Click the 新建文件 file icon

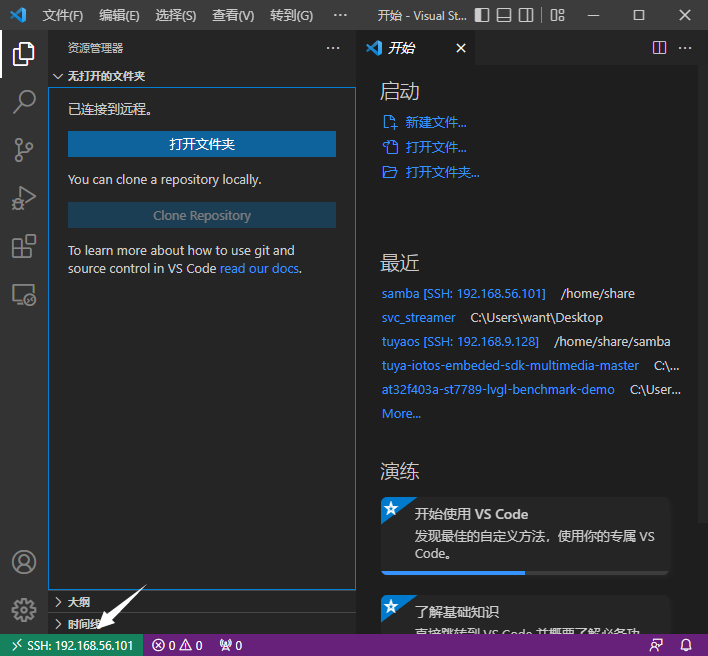[x=390, y=122]
